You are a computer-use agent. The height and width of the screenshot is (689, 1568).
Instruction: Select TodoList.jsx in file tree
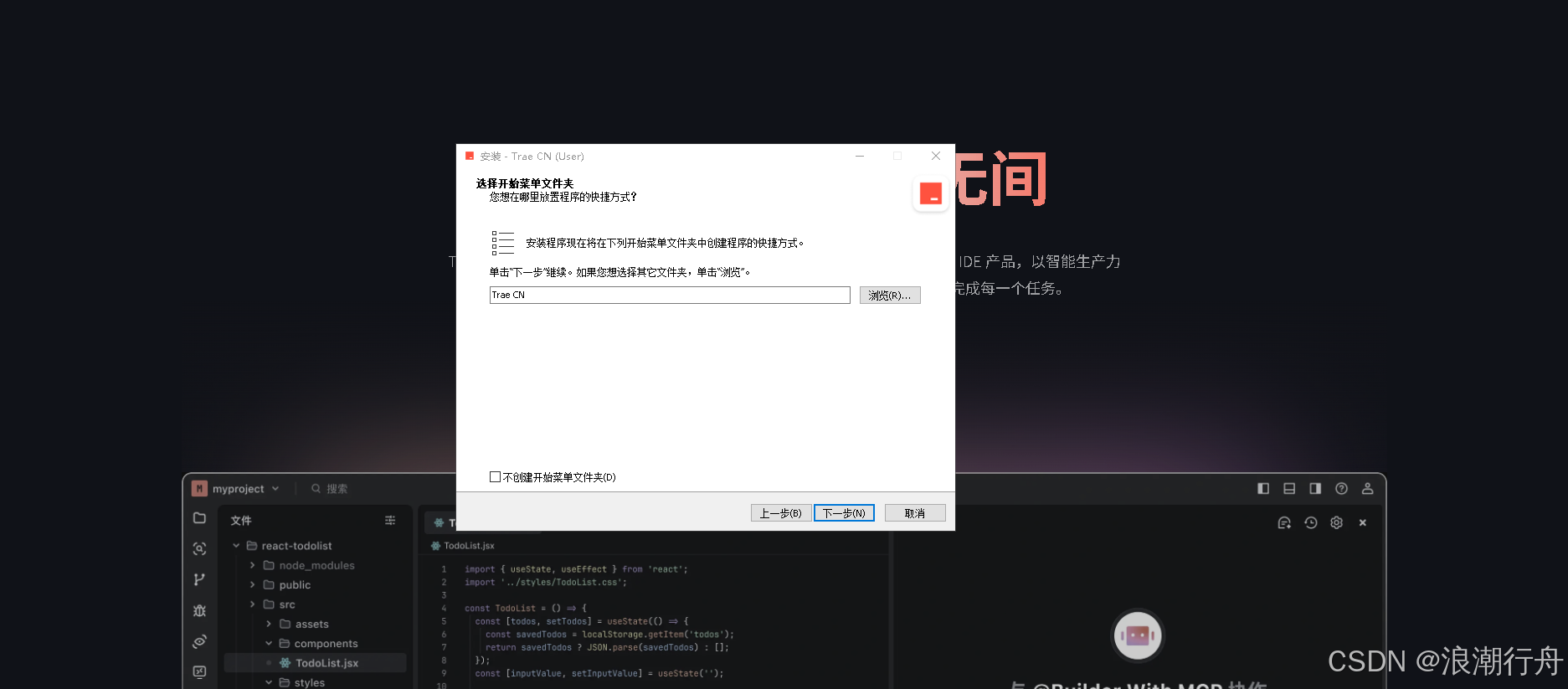316,663
